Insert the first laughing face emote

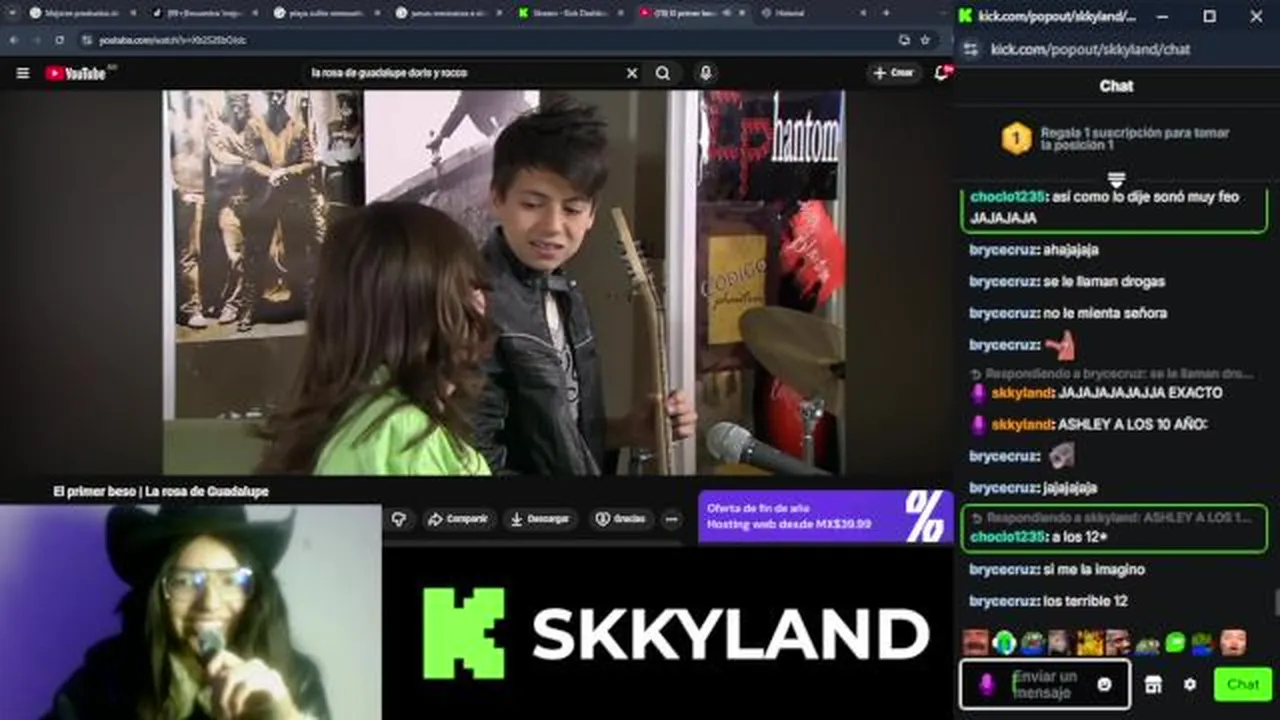976,642
